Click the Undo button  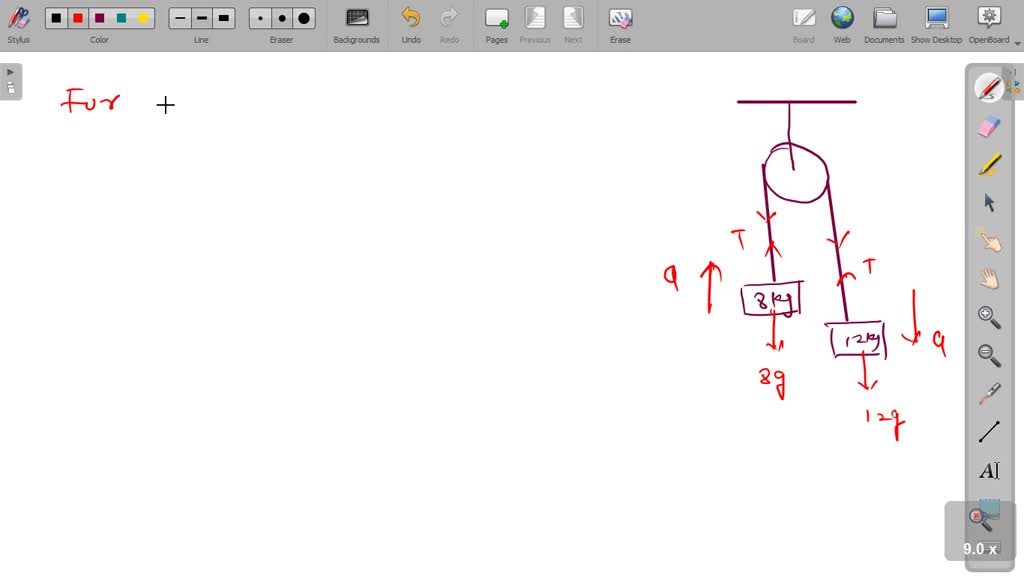pos(411,24)
